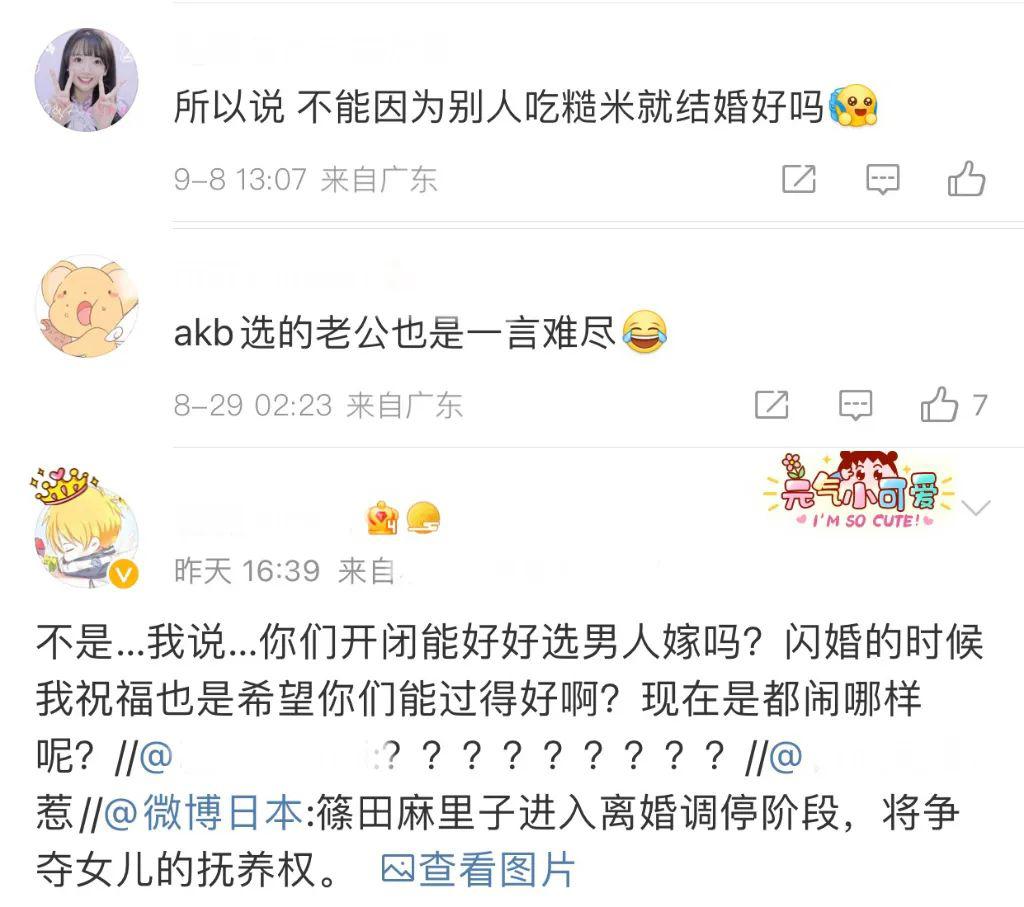Expand the post options chevron menu
The height and width of the screenshot is (907, 1024).
pos(976,507)
